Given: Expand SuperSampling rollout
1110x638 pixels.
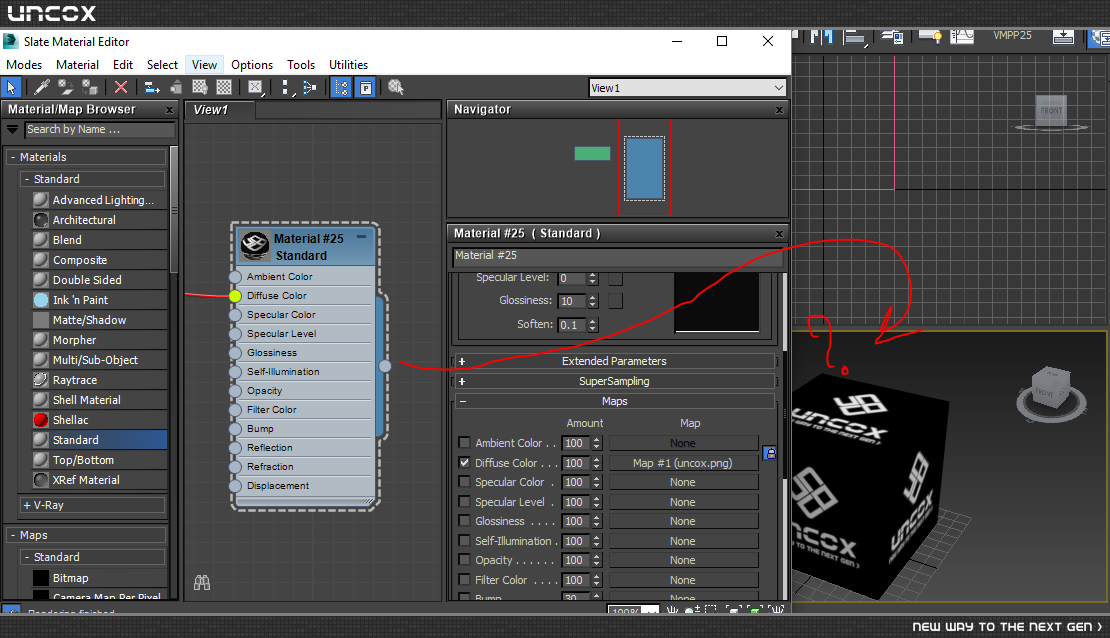Looking at the screenshot, I should tap(614, 381).
